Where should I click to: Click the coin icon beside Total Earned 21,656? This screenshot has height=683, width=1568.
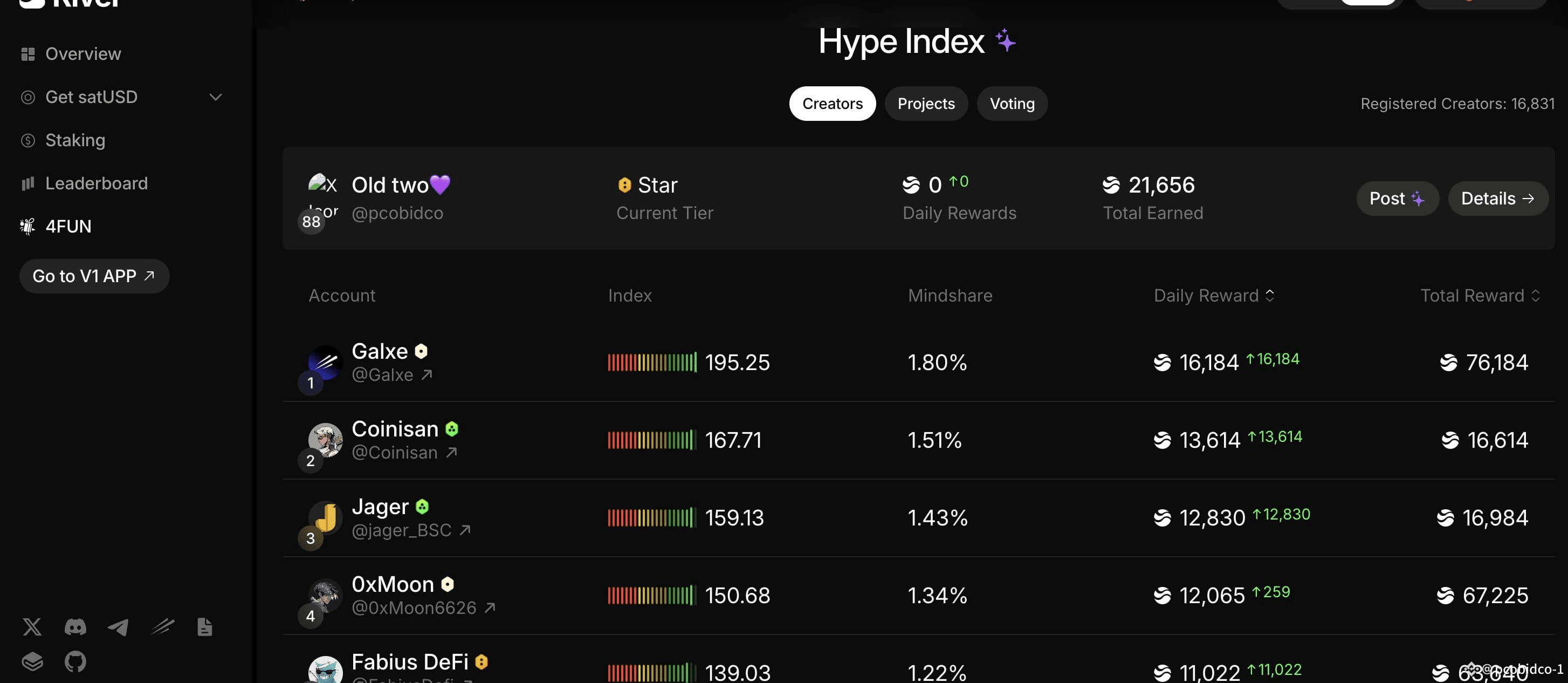pyautogui.click(x=1111, y=185)
